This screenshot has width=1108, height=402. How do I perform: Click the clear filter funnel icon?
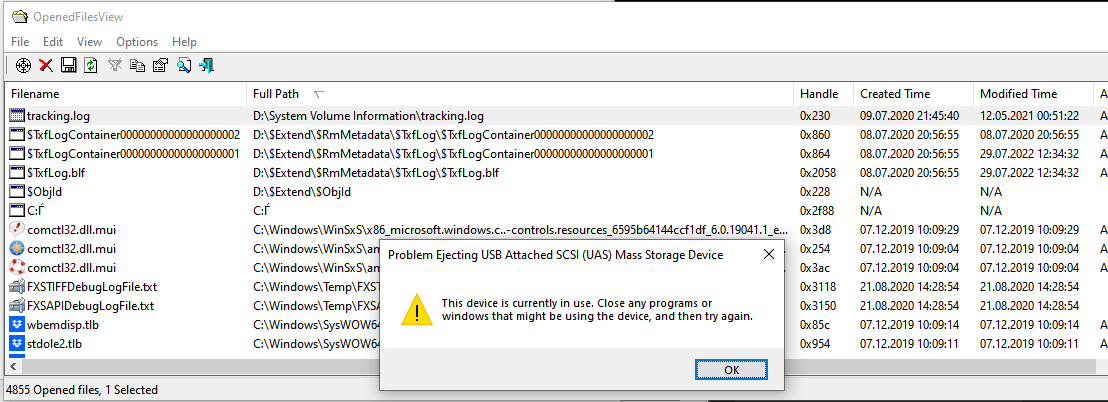coord(114,65)
